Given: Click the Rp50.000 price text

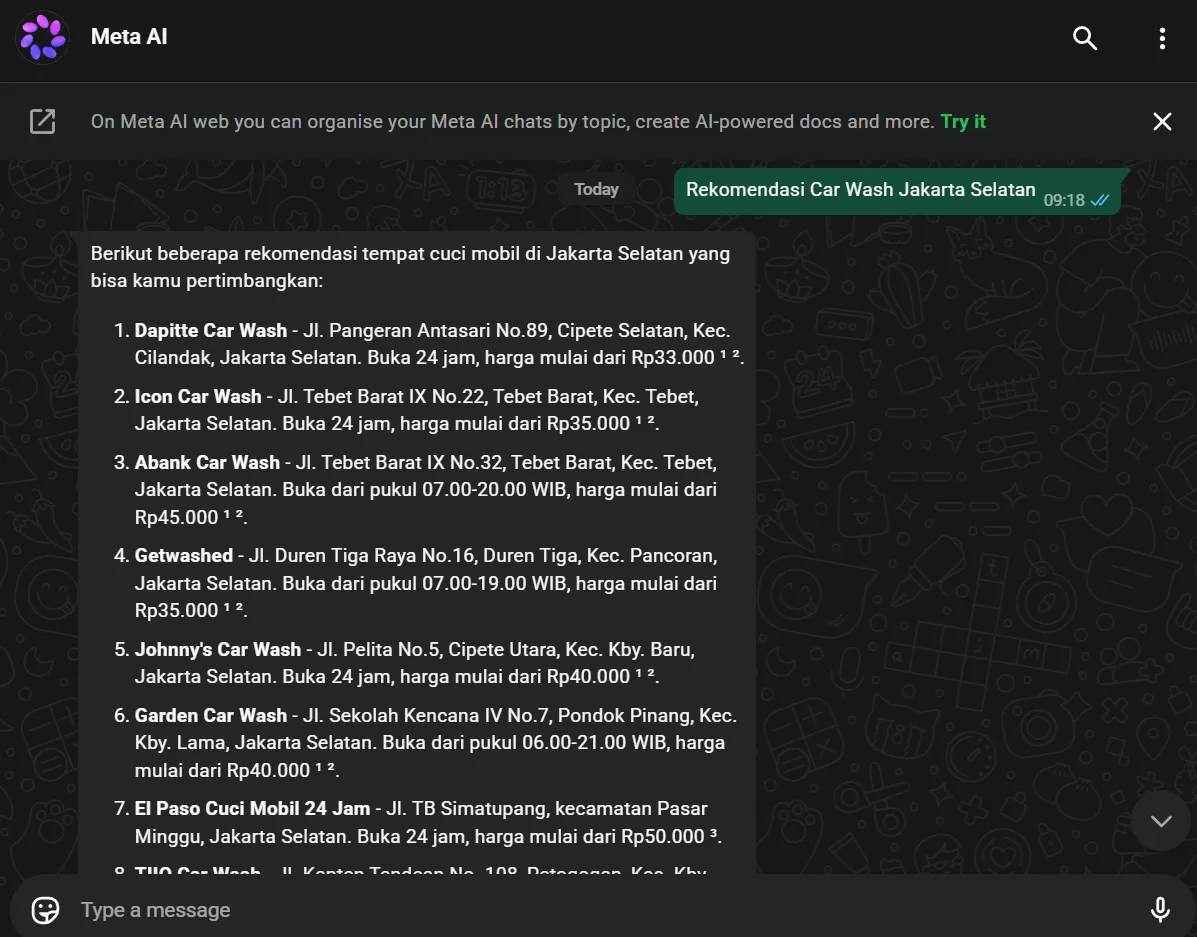Looking at the screenshot, I should pos(663,836).
